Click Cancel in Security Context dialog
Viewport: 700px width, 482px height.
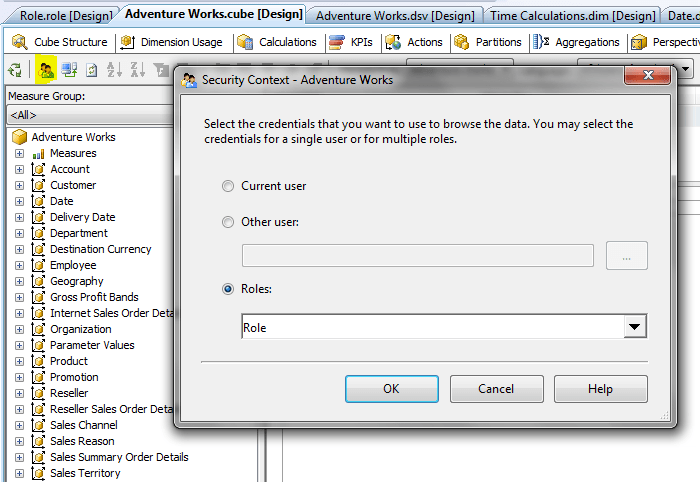(x=496, y=389)
